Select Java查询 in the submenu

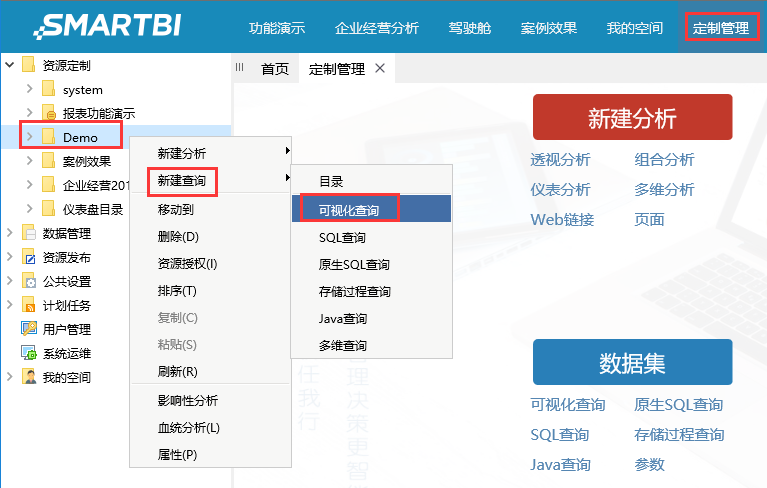(371, 318)
